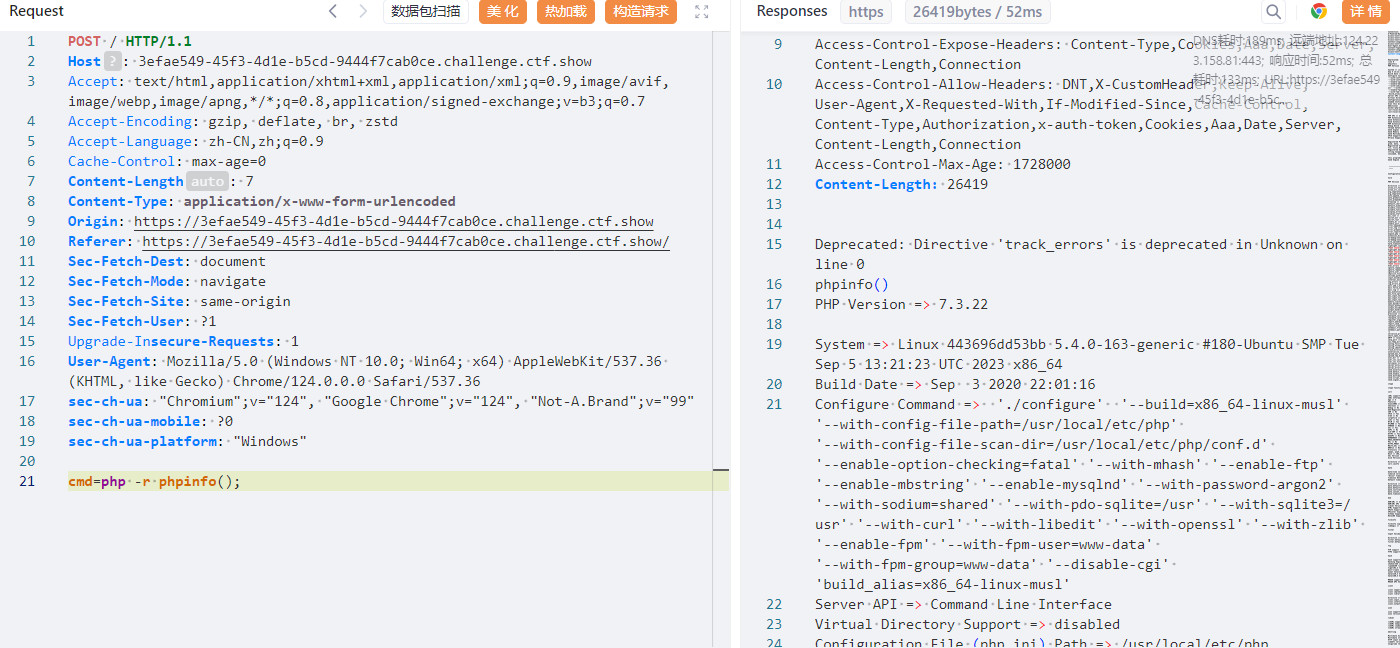Open the Origin URL link on line 9
Image resolution: width=1400 pixels, height=648 pixels.
click(x=394, y=221)
